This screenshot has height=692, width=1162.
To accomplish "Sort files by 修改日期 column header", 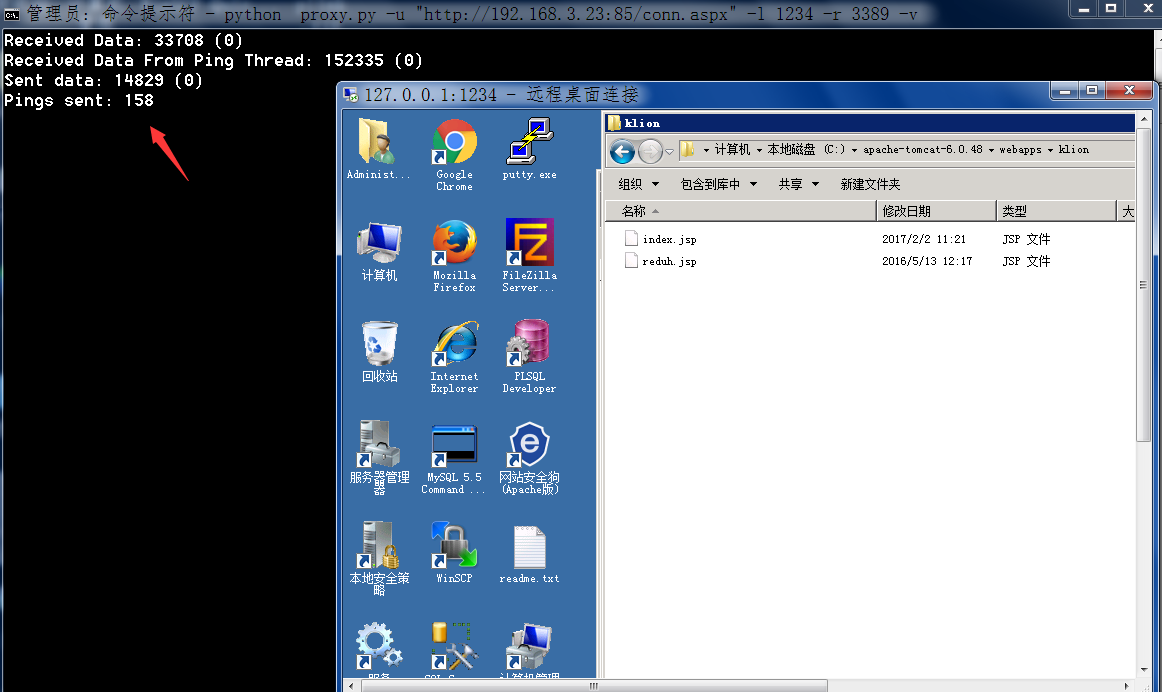I will coord(935,211).
